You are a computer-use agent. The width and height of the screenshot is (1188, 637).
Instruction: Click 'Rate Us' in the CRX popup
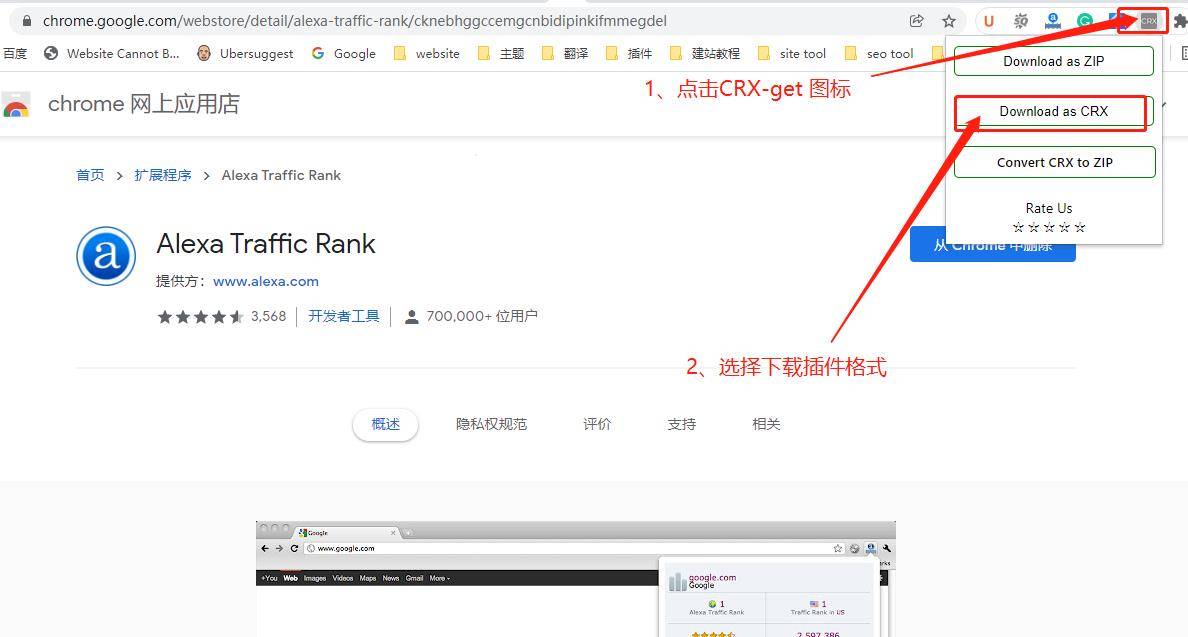[x=1049, y=208]
